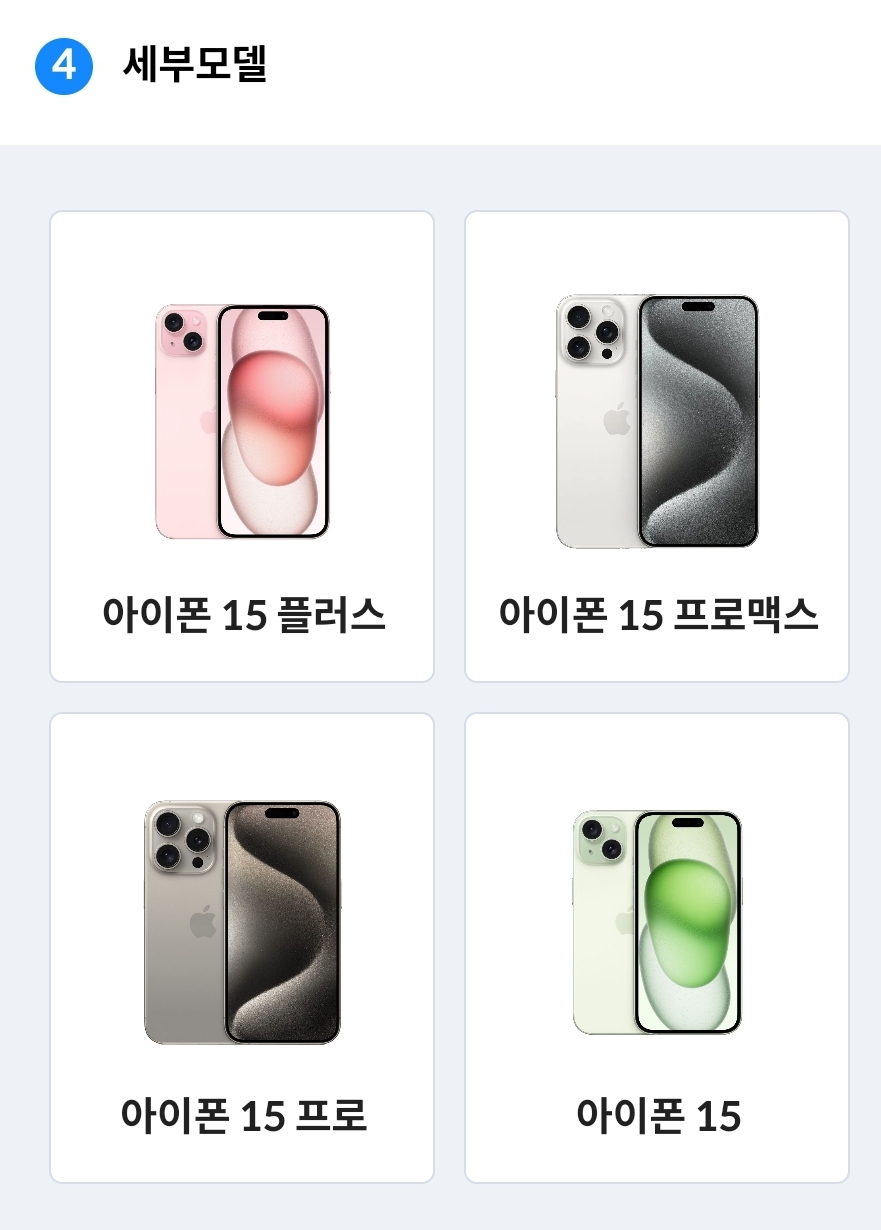The image size is (881, 1230).
Task: Click the Apple logo on natural titanium Pro back
Action: (x=203, y=922)
